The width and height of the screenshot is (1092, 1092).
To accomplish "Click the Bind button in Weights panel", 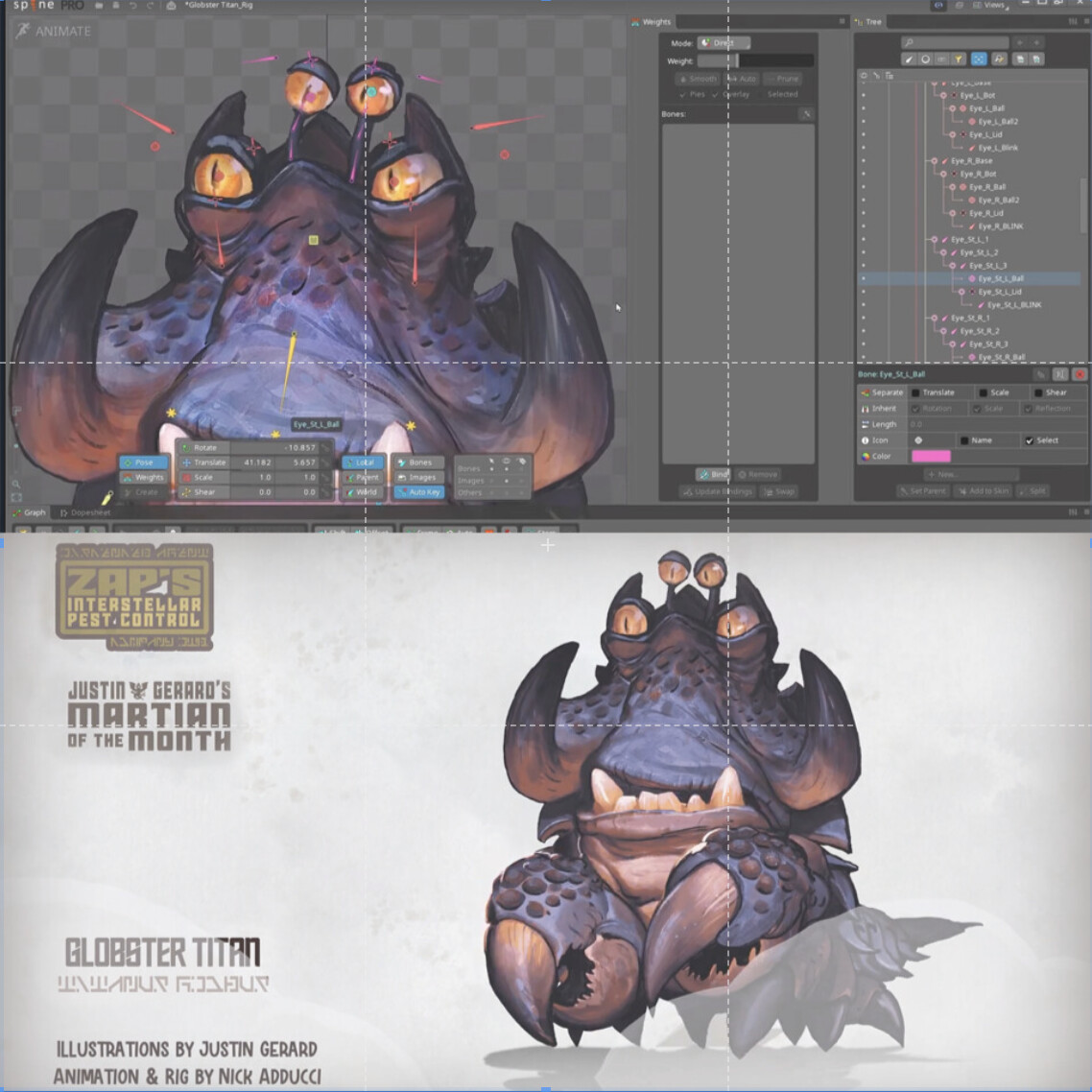I will pyautogui.click(x=714, y=474).
